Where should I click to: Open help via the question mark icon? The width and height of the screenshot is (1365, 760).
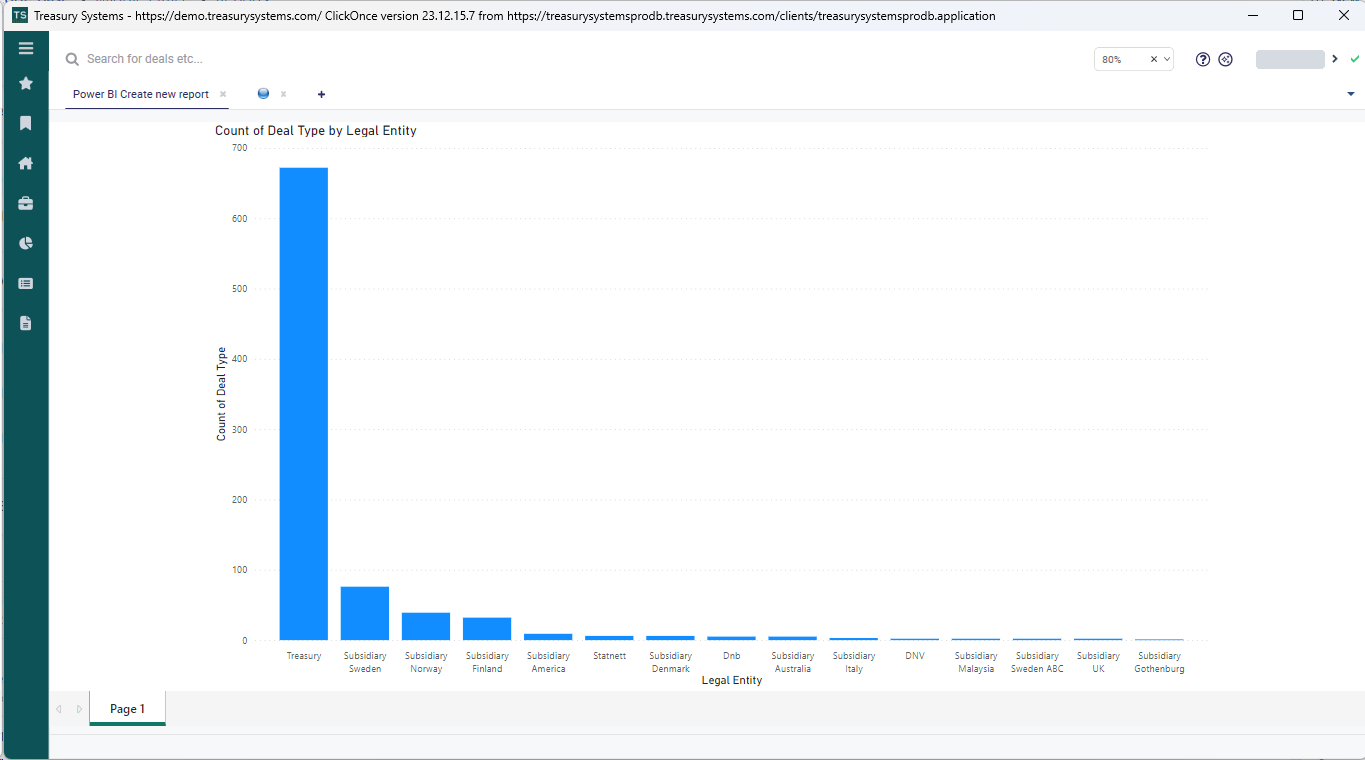pyautogui.click(x=1203, y=59)
